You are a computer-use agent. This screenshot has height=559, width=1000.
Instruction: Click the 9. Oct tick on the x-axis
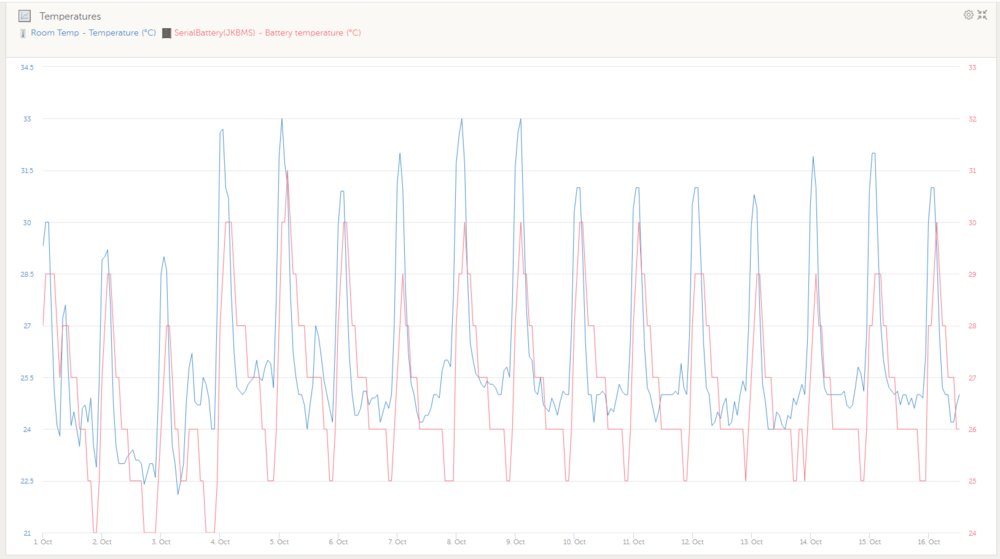[x=515, y=542]
